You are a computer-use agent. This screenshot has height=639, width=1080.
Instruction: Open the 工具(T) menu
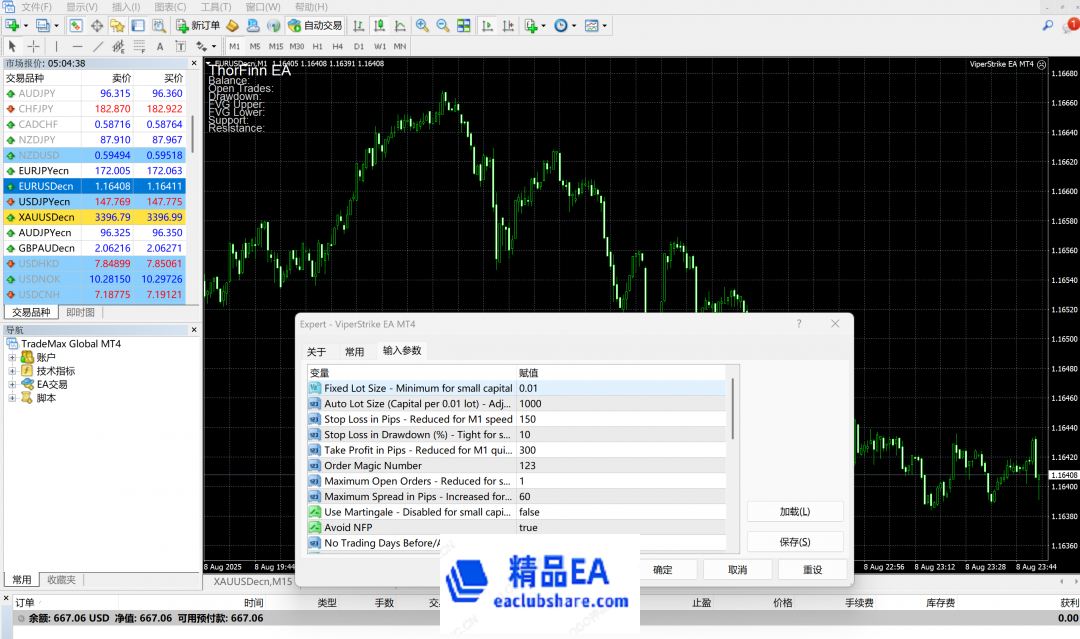tap(216, 7)
